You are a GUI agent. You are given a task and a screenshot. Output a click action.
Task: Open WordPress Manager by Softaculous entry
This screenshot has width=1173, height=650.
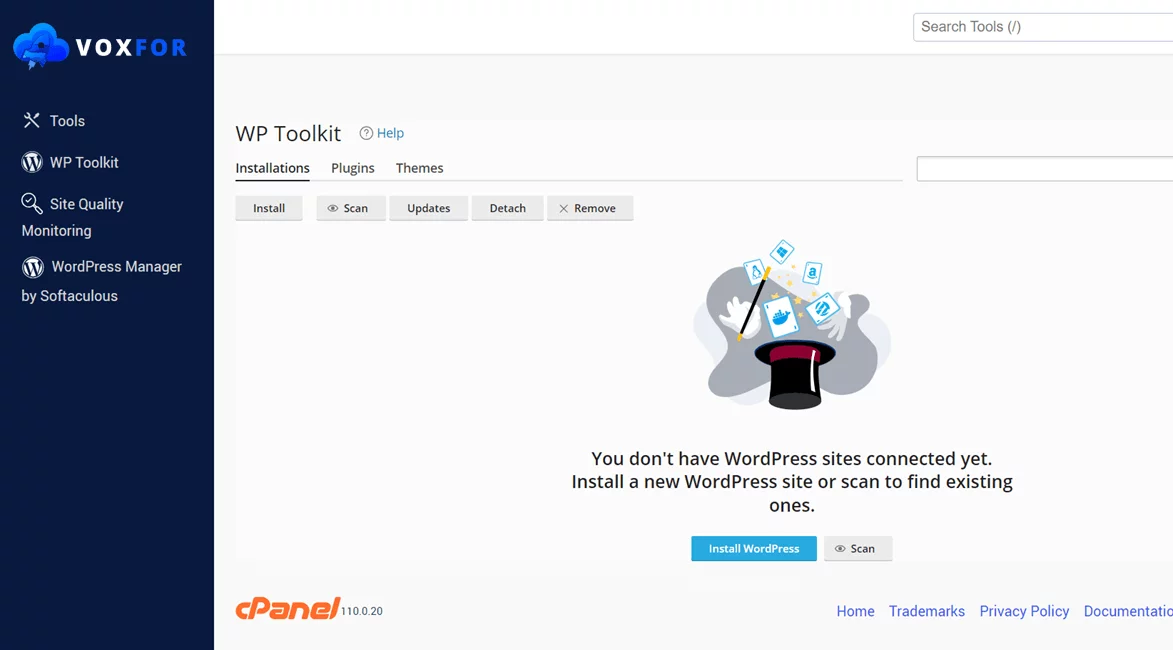click(x=102, y=280)
